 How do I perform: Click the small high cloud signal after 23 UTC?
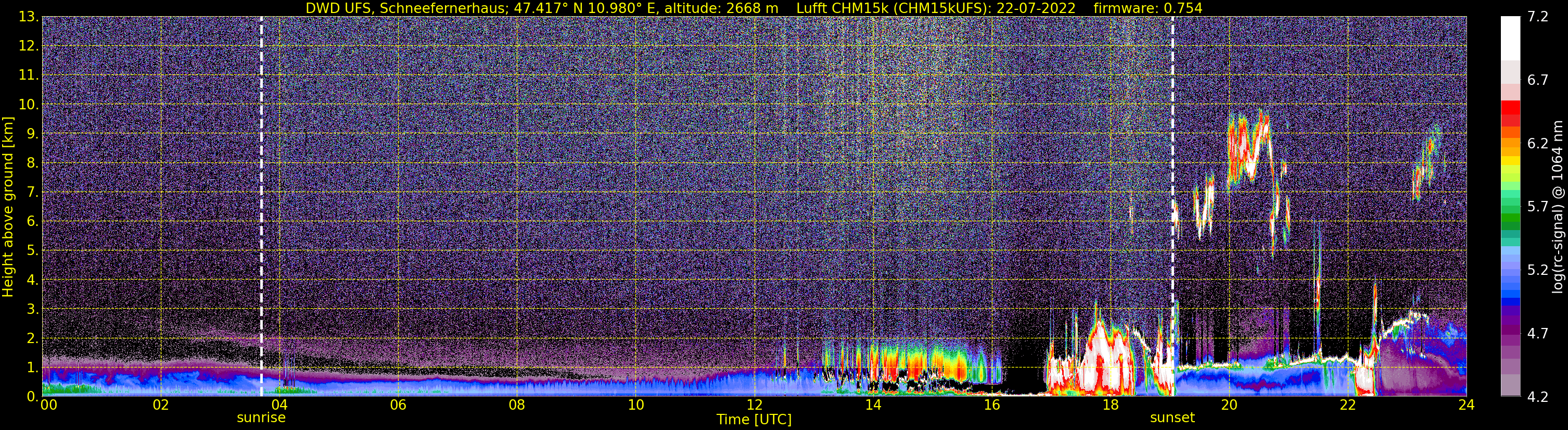pos(1426,163)
